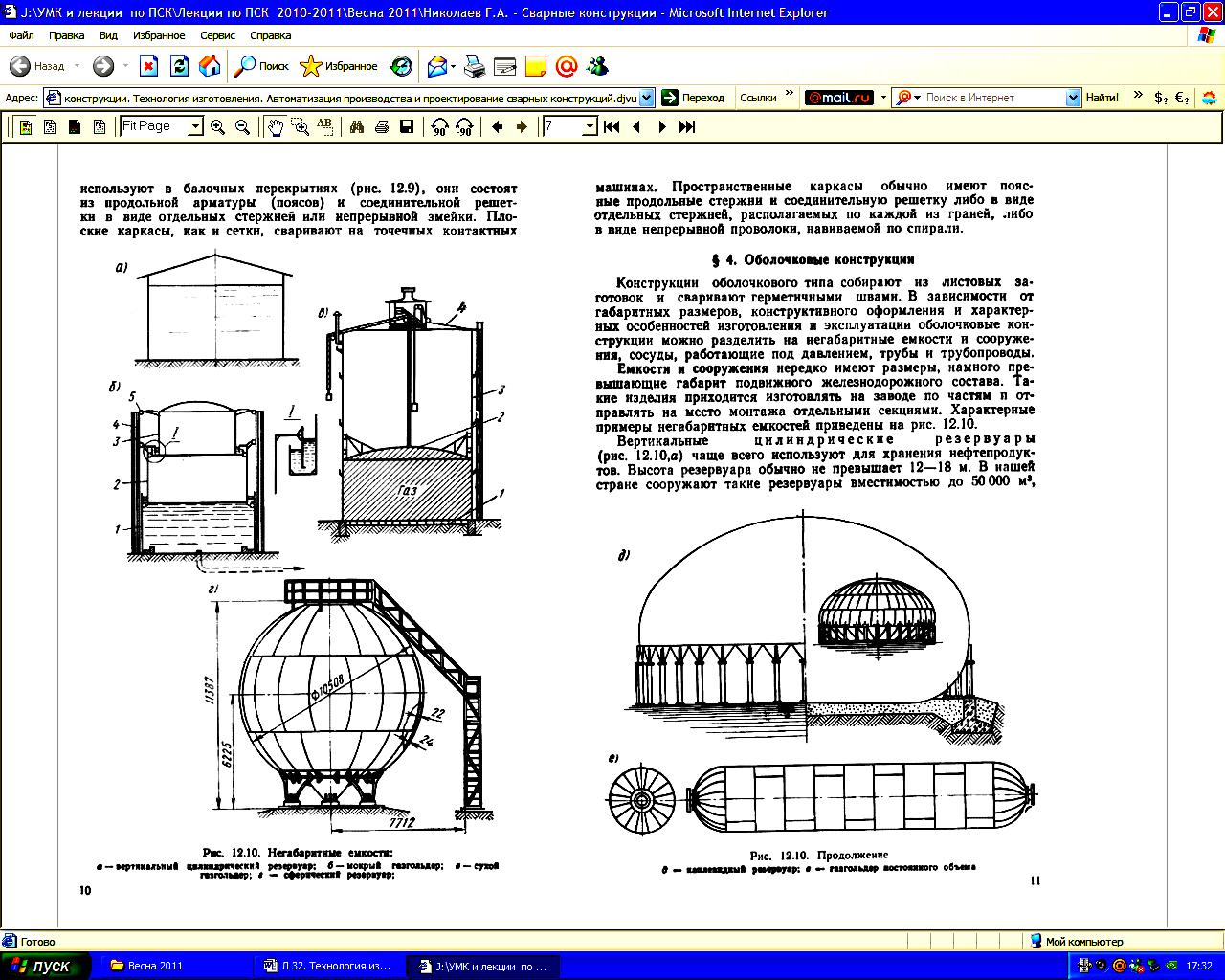
Task: Activate the hand pan tool
Action: tap(276, 126)
